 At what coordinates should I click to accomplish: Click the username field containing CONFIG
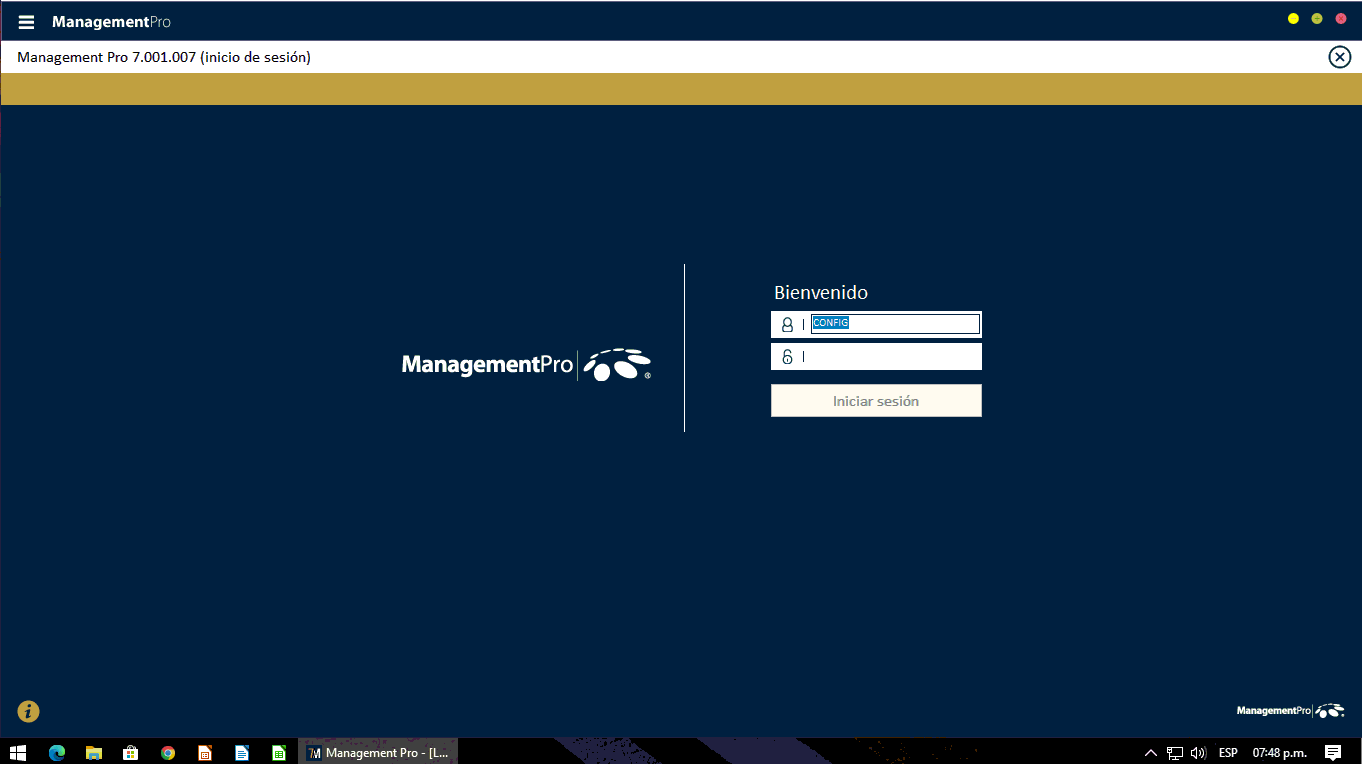click(894, 324)
